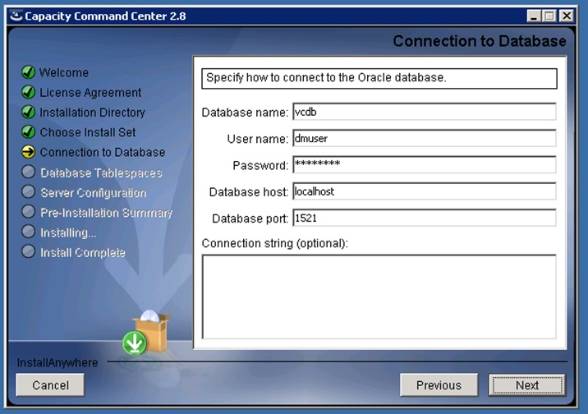This screenshot has height=414, width=588.
Task: Click the 'Specify how to connect' instruction text
Action: pyautogui.click(x=326, y=78)
